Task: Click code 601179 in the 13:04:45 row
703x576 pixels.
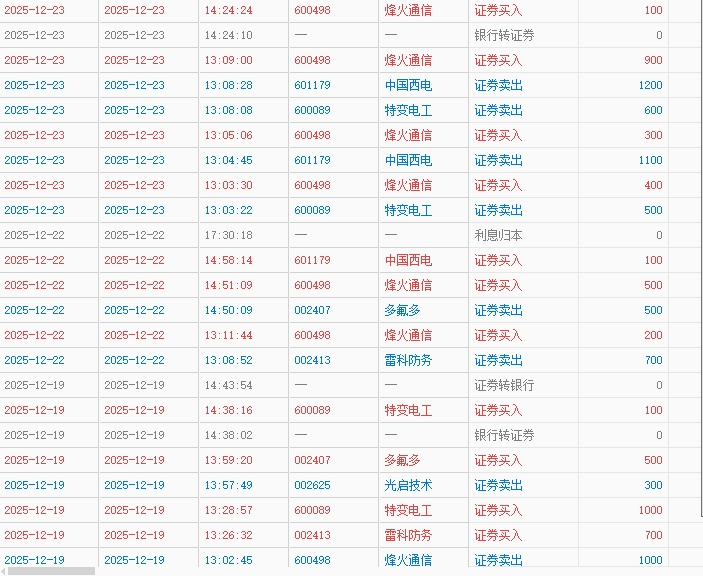Action: [312, 160]
